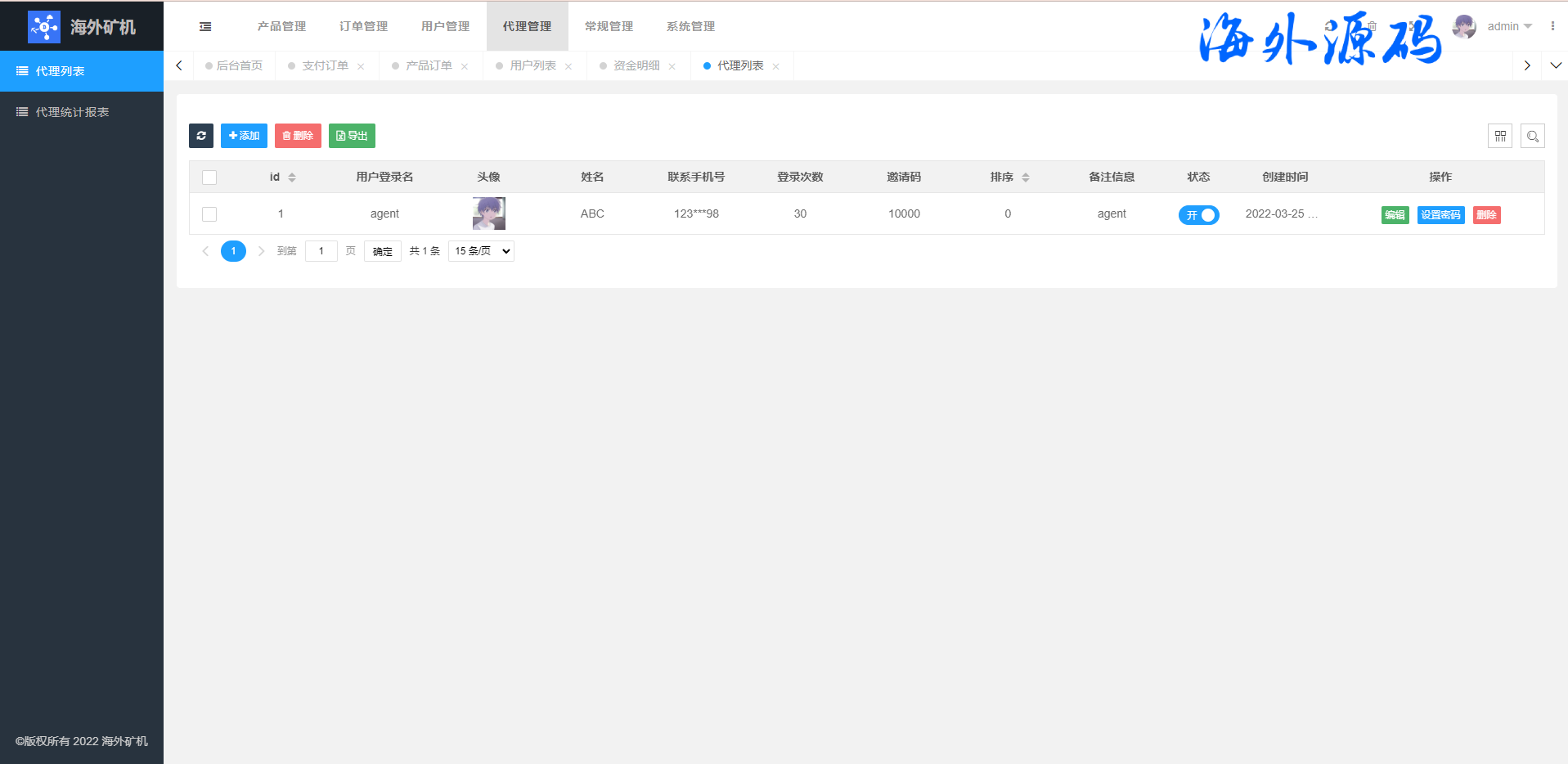This screenshot has width=1568, height=764.
Task: Check the select-all header checkbox
Action: point(209,178)
